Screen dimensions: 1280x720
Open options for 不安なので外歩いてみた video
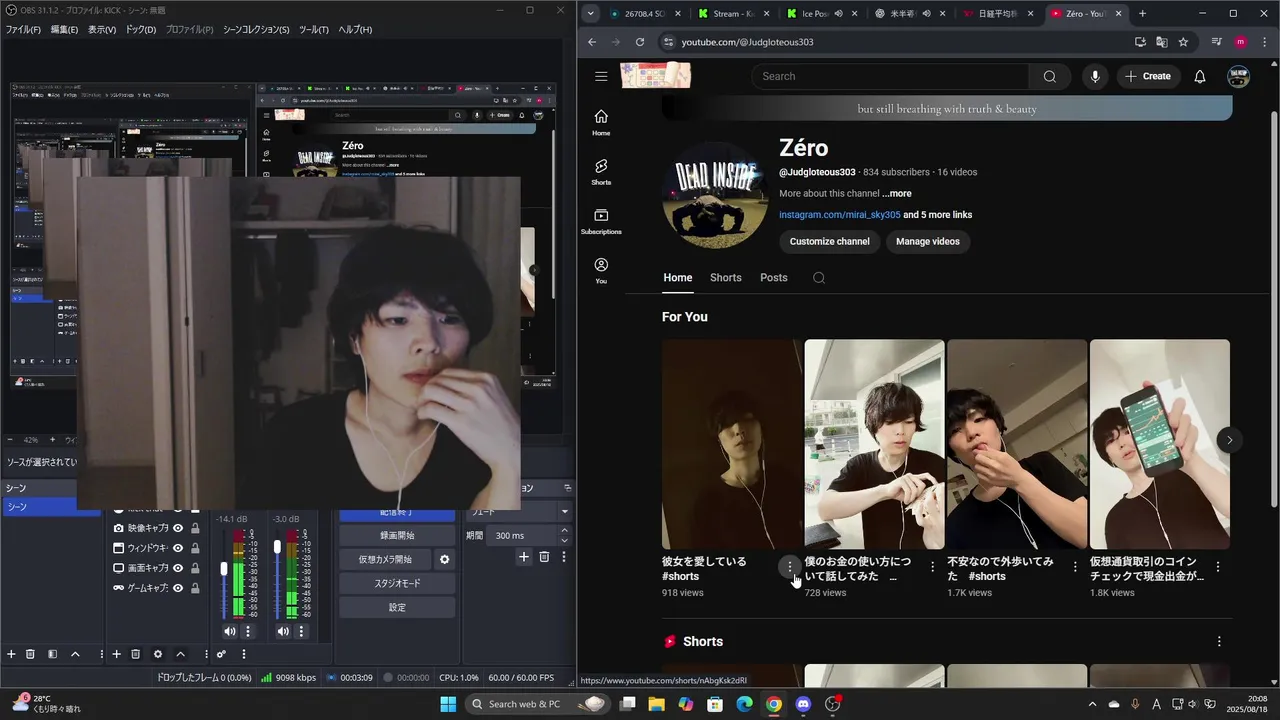click(1075, 567)
